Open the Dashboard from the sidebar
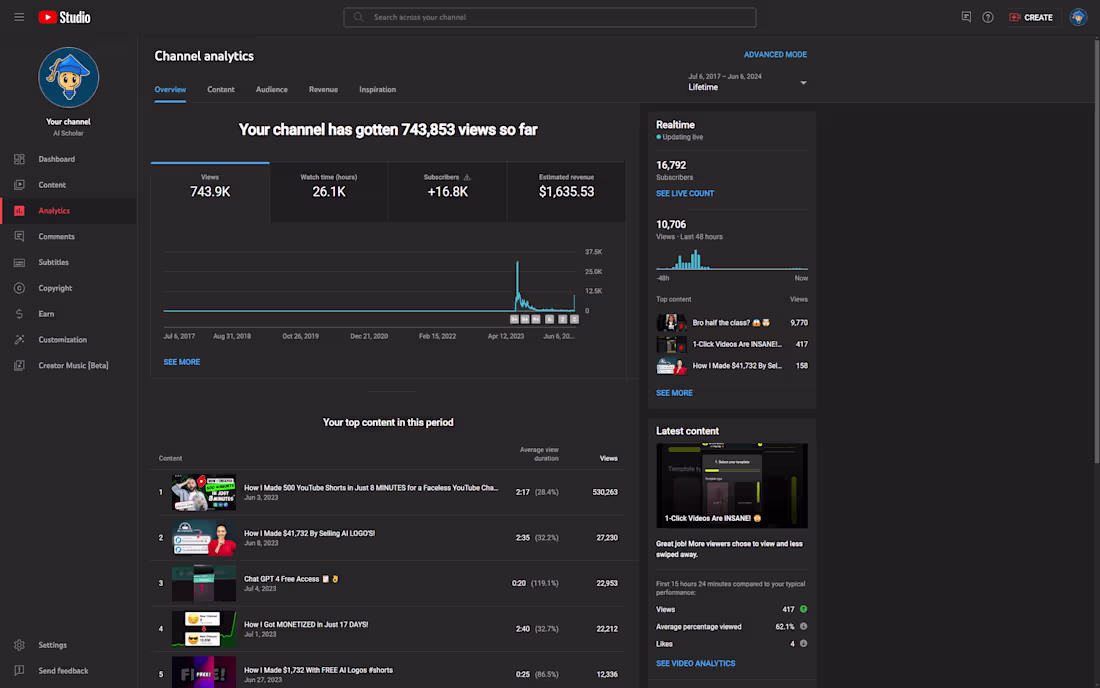Viewport: 1100px width, 688px height. pos(57,158)
